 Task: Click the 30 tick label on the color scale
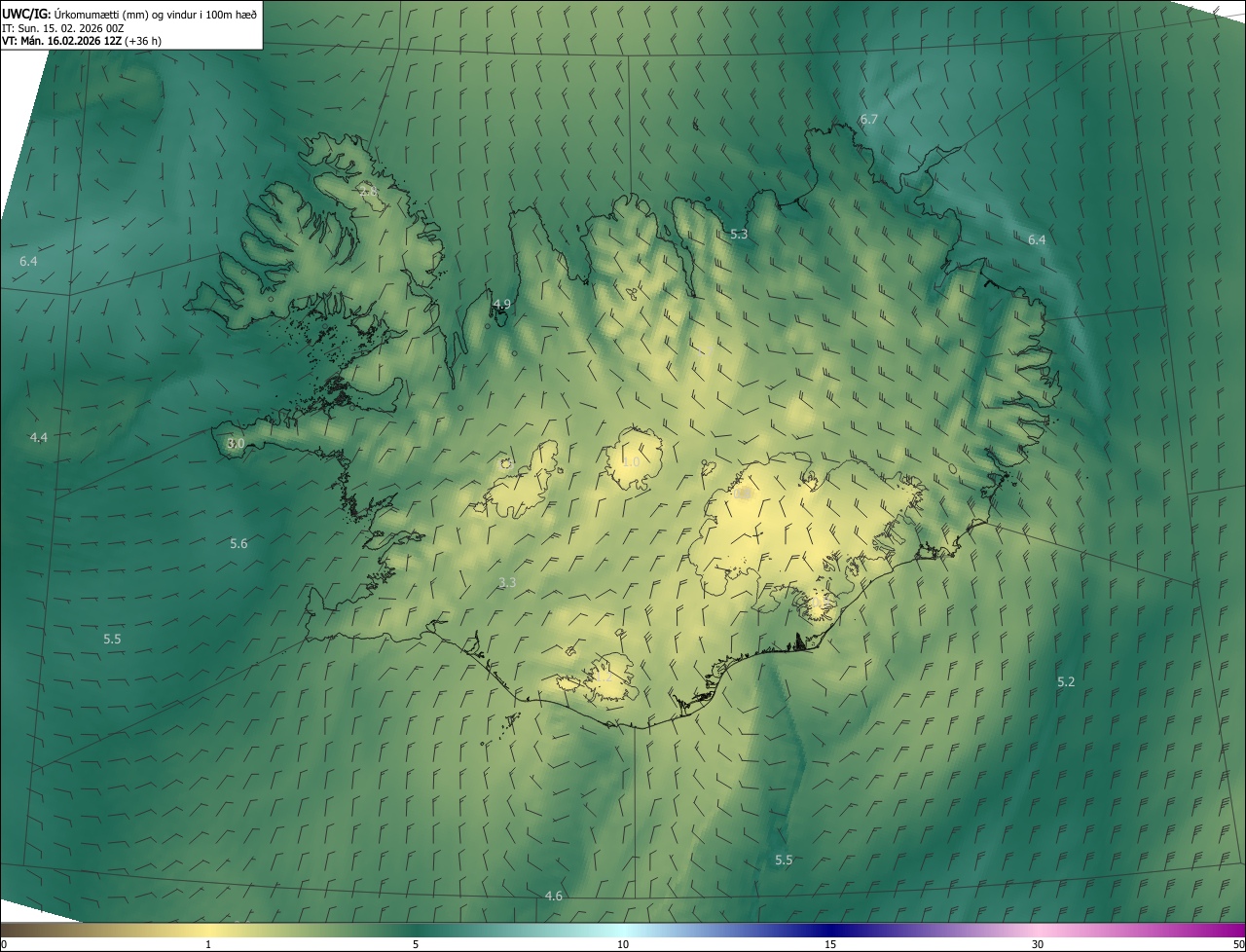coord(1038,944)
